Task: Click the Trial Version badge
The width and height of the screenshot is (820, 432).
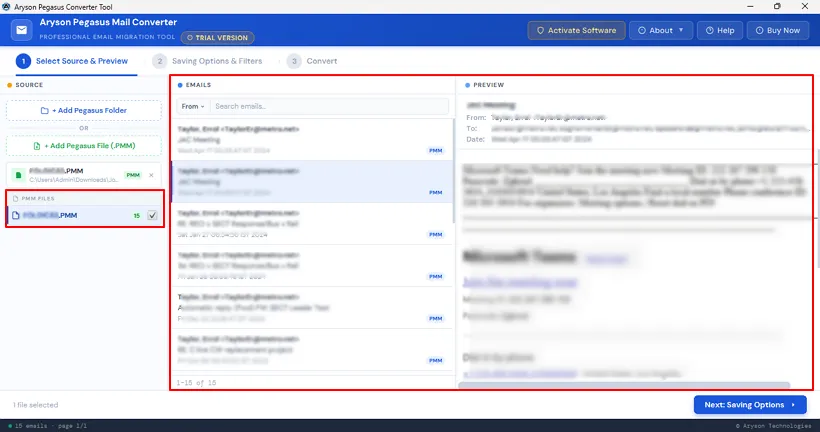Action: (218, 38)
